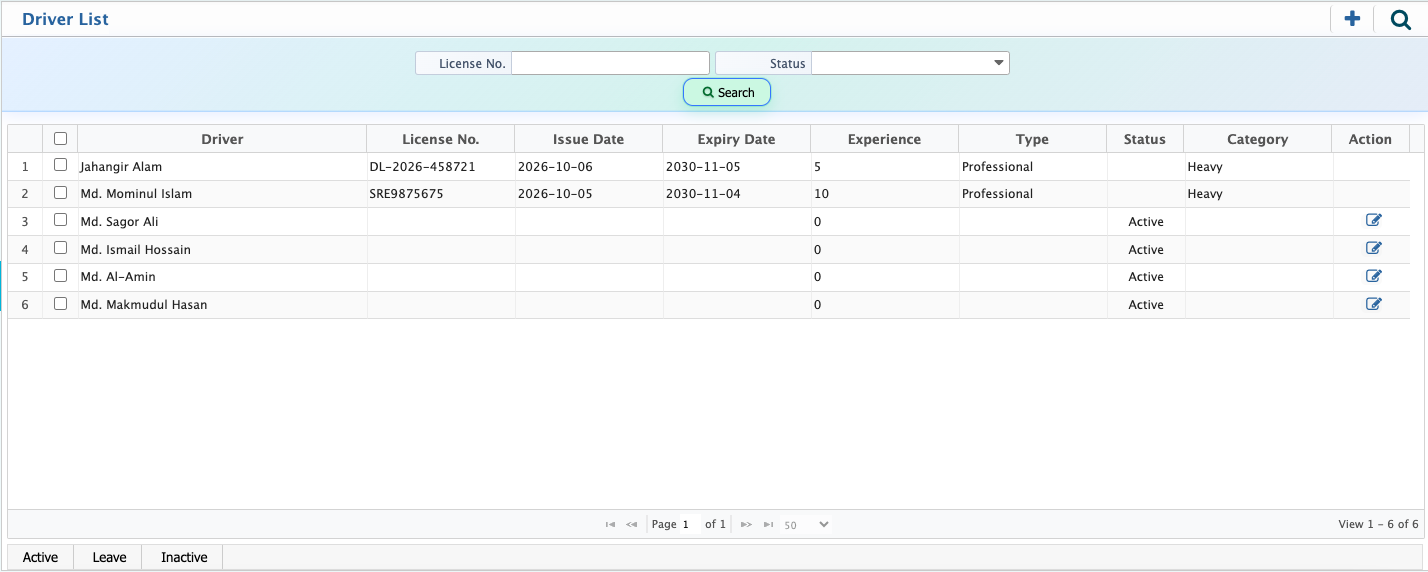The width and height of the screenshot is (1428, 572).
Task: Check the box for Md. Sagor Ali
Action: tap(60, 221)
